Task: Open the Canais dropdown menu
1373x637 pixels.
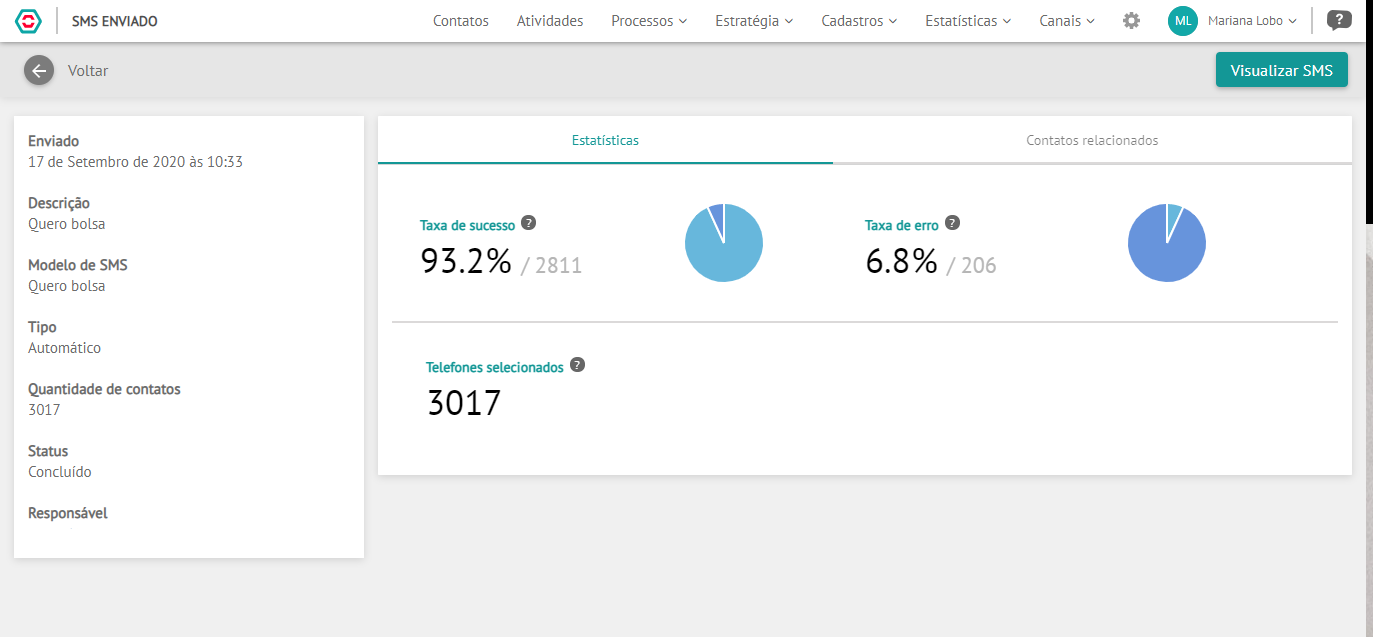Action: click(1067, 21)
